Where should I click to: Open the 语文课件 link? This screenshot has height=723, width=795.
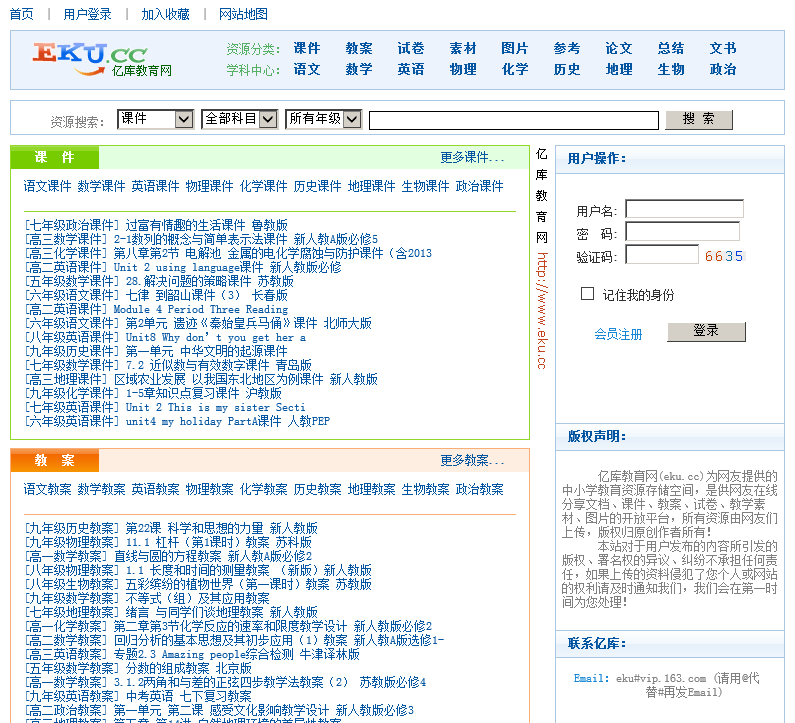(47, 186)
